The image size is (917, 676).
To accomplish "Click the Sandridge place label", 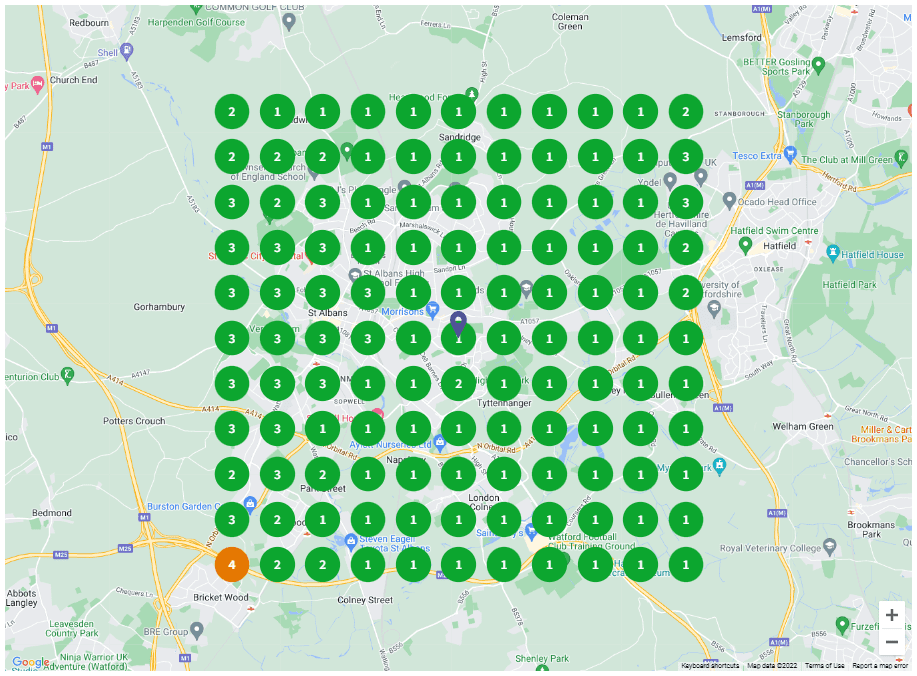I will point(460,137).
